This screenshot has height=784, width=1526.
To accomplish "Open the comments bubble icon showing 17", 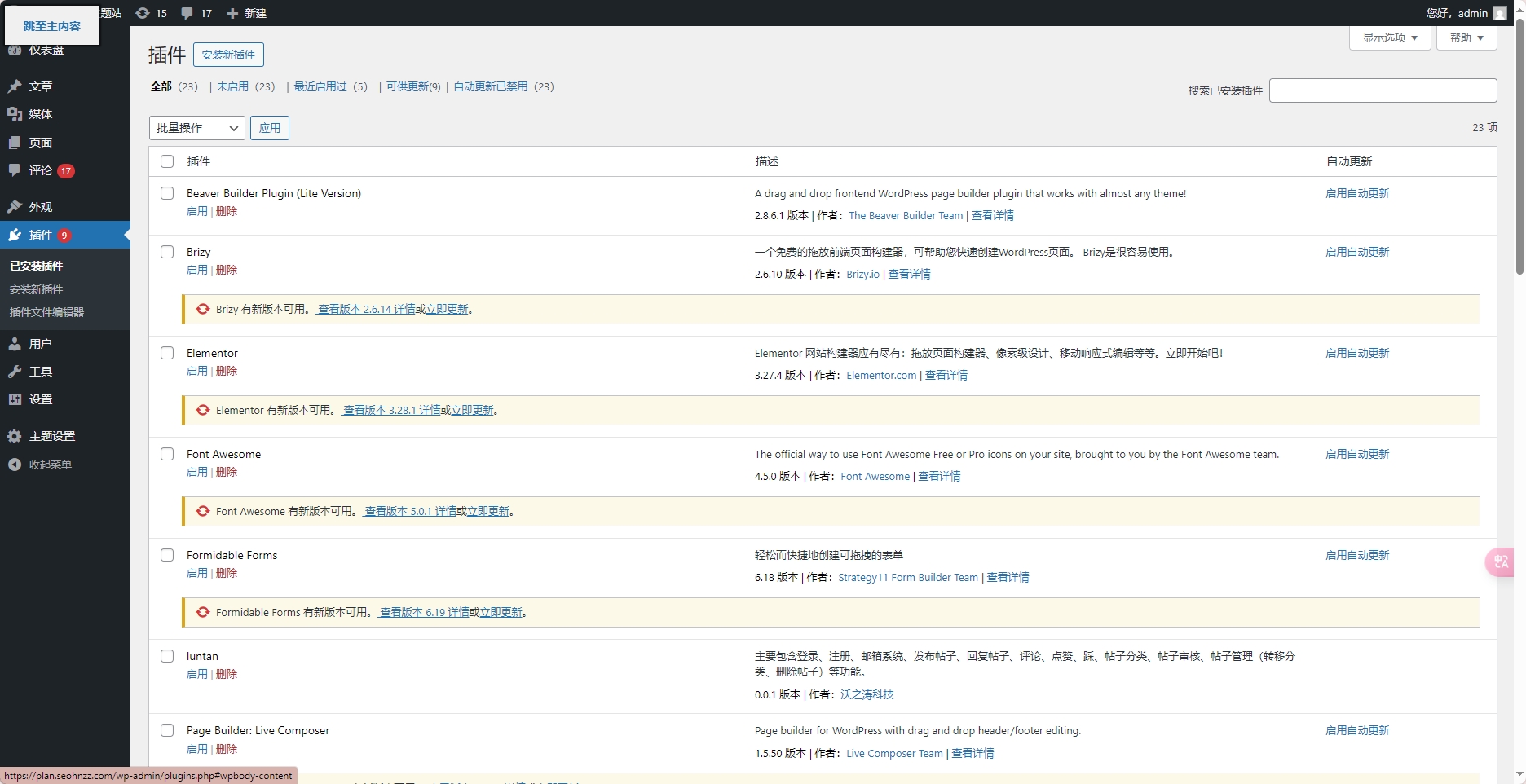I will 187,13.
